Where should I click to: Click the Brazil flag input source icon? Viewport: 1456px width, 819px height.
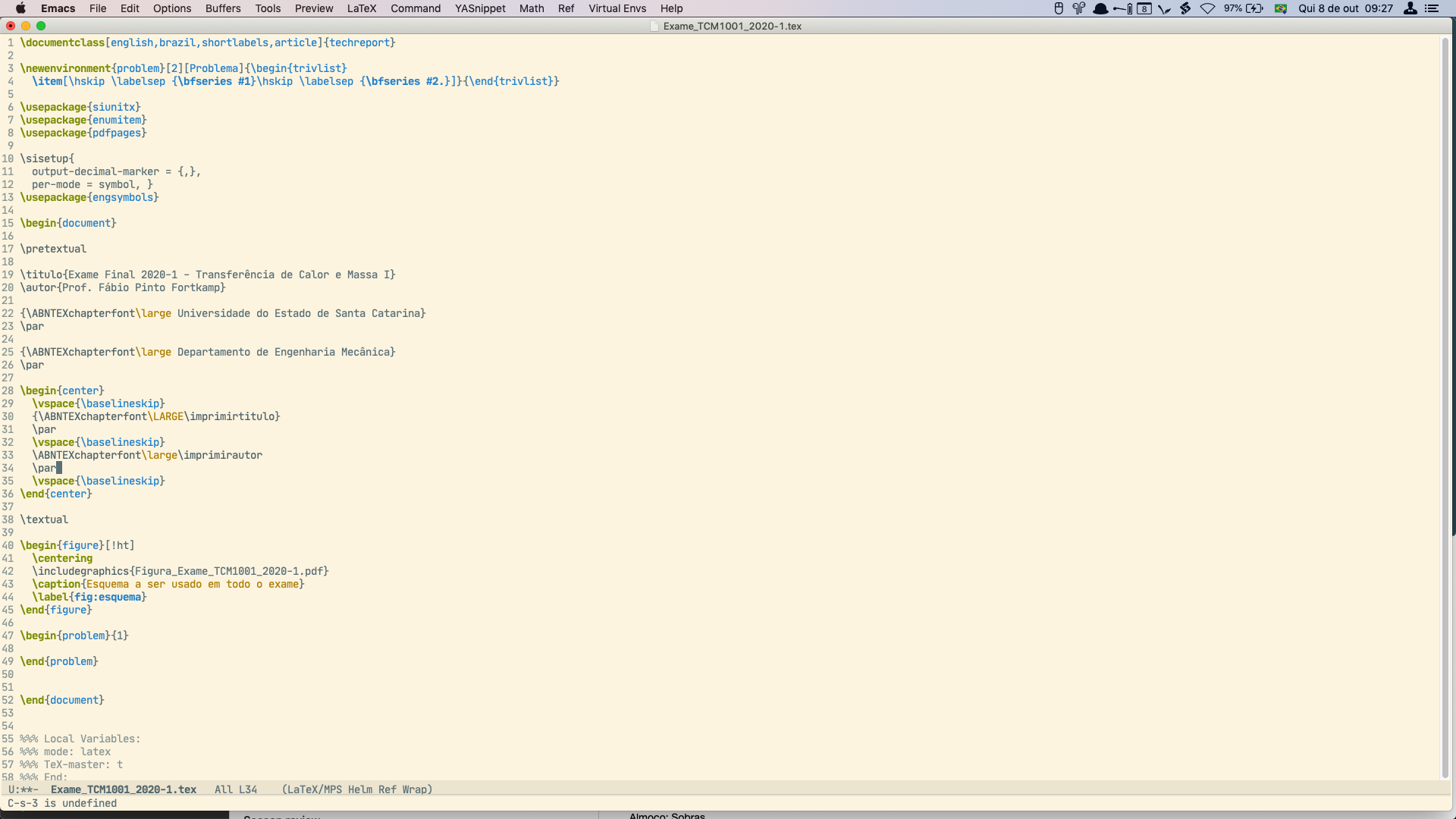click(x=1281, y=8)
